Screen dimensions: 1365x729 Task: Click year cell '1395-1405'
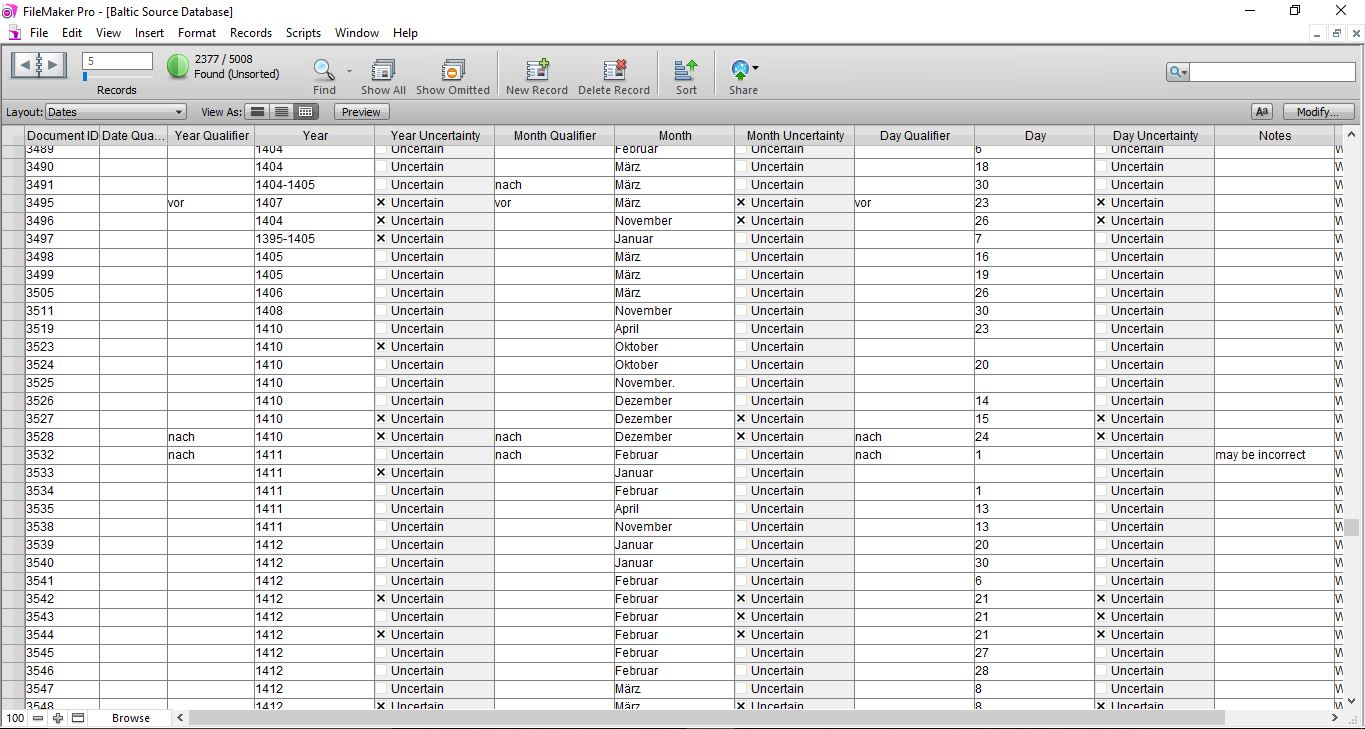point(314,239)
